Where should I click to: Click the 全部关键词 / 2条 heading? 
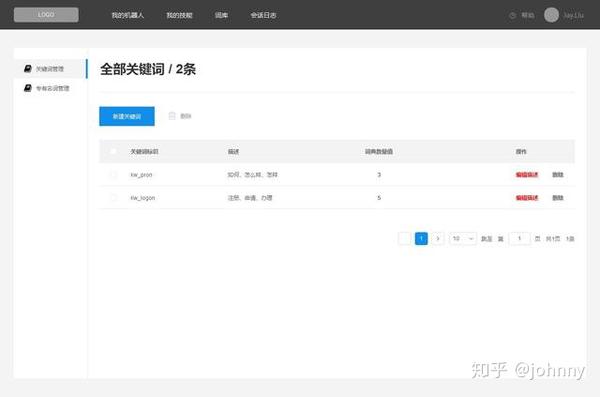coord(148,69)
